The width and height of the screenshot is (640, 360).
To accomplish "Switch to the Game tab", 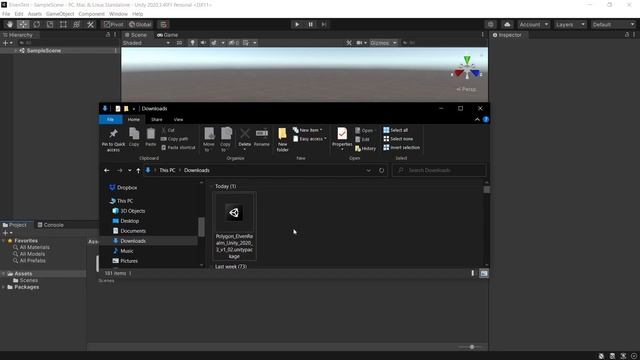I will (167, 35).
